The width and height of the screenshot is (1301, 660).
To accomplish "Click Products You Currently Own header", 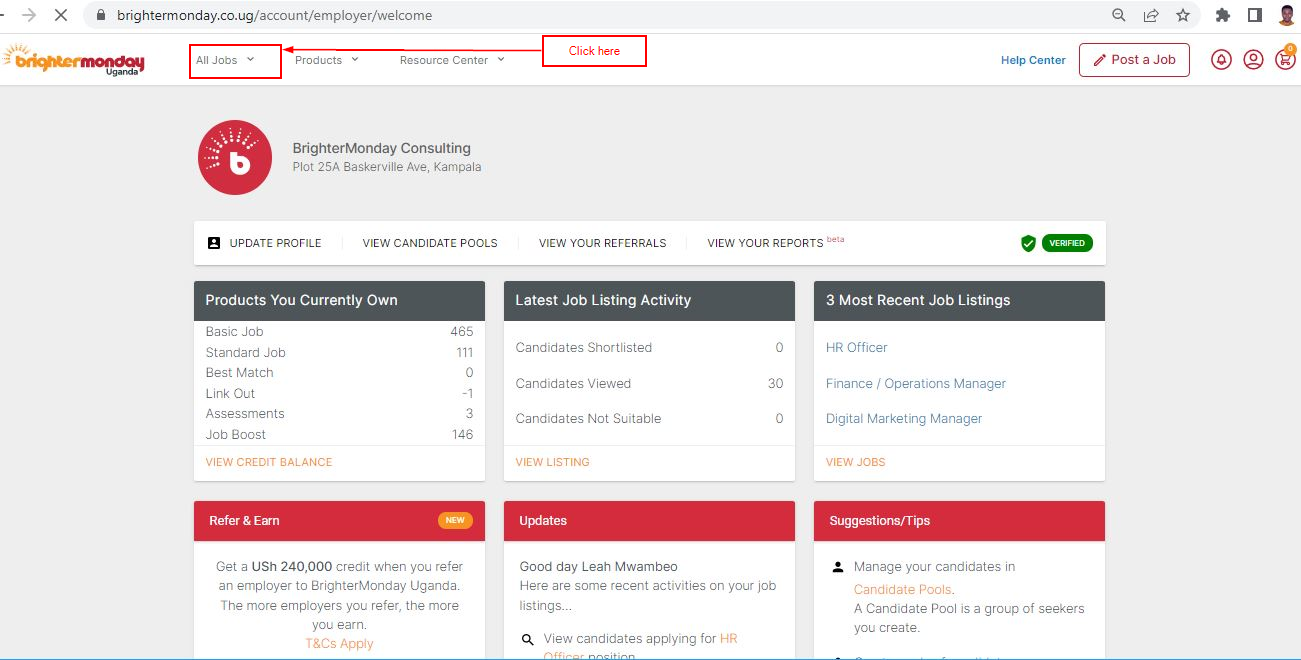I will [339, 300].
